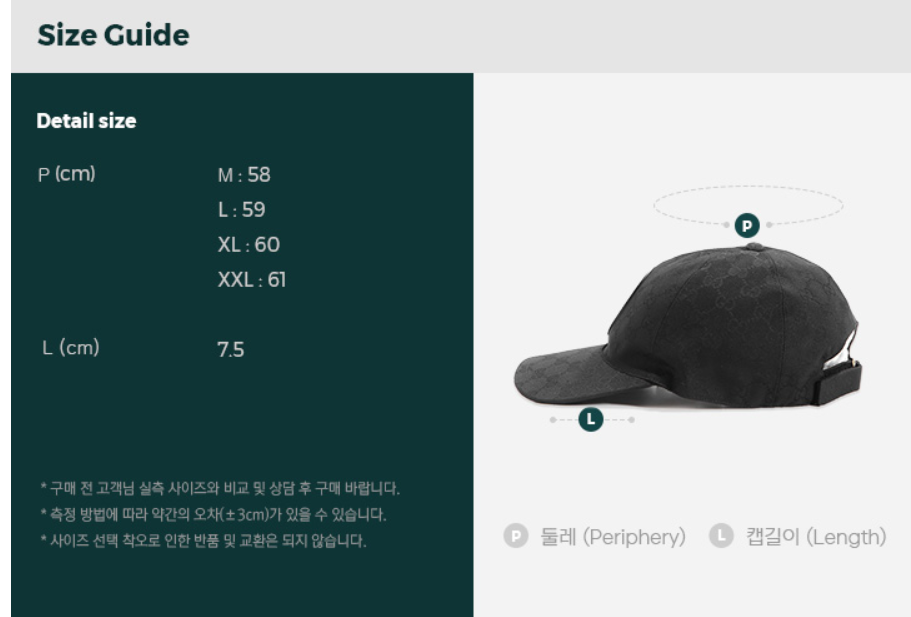Click the 둘레 (Periphery) legend text
Image resolution: width=911 pixels, height=617 pixels.
[x=612, y=536]
